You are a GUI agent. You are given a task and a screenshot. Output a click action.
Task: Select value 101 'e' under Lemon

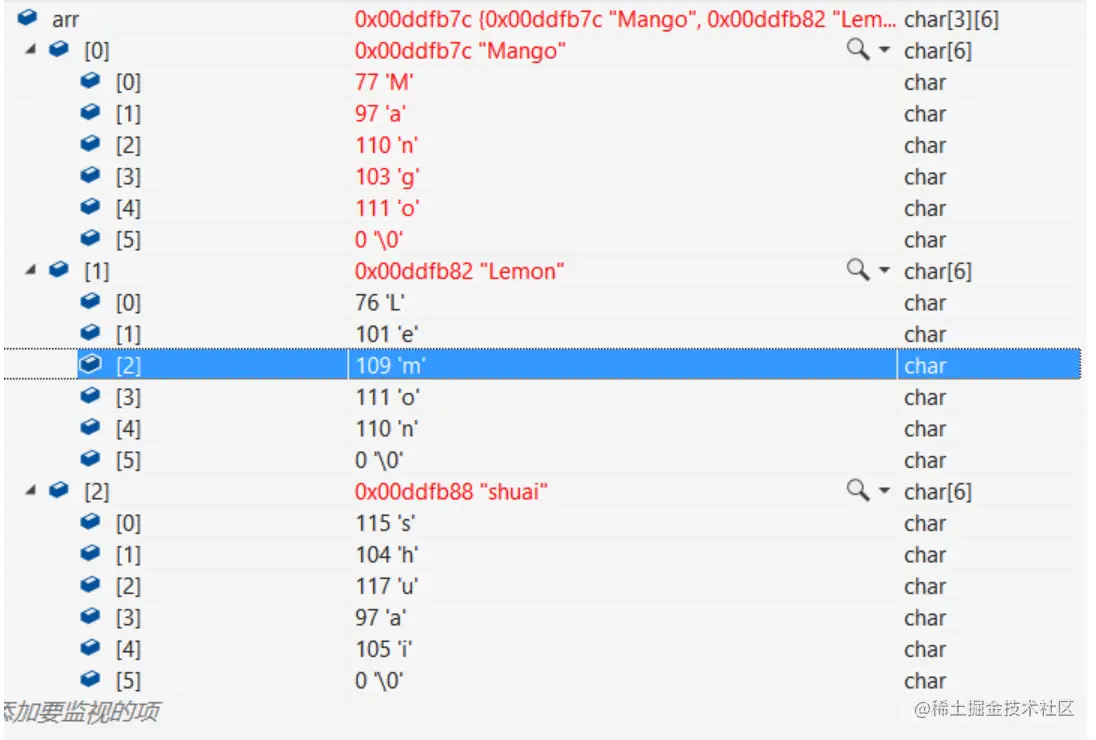tap(387, 335)
